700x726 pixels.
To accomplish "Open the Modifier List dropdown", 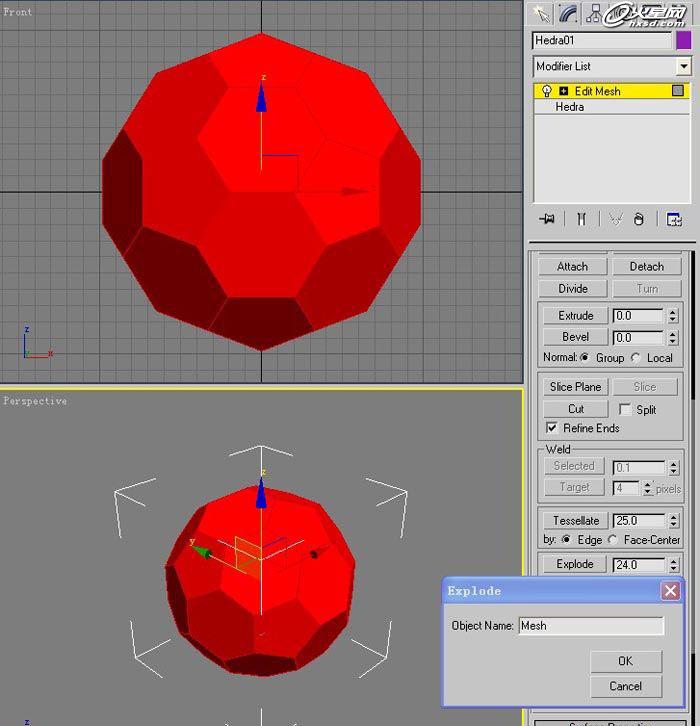I will pyautogui.click(x=684, y=67).
